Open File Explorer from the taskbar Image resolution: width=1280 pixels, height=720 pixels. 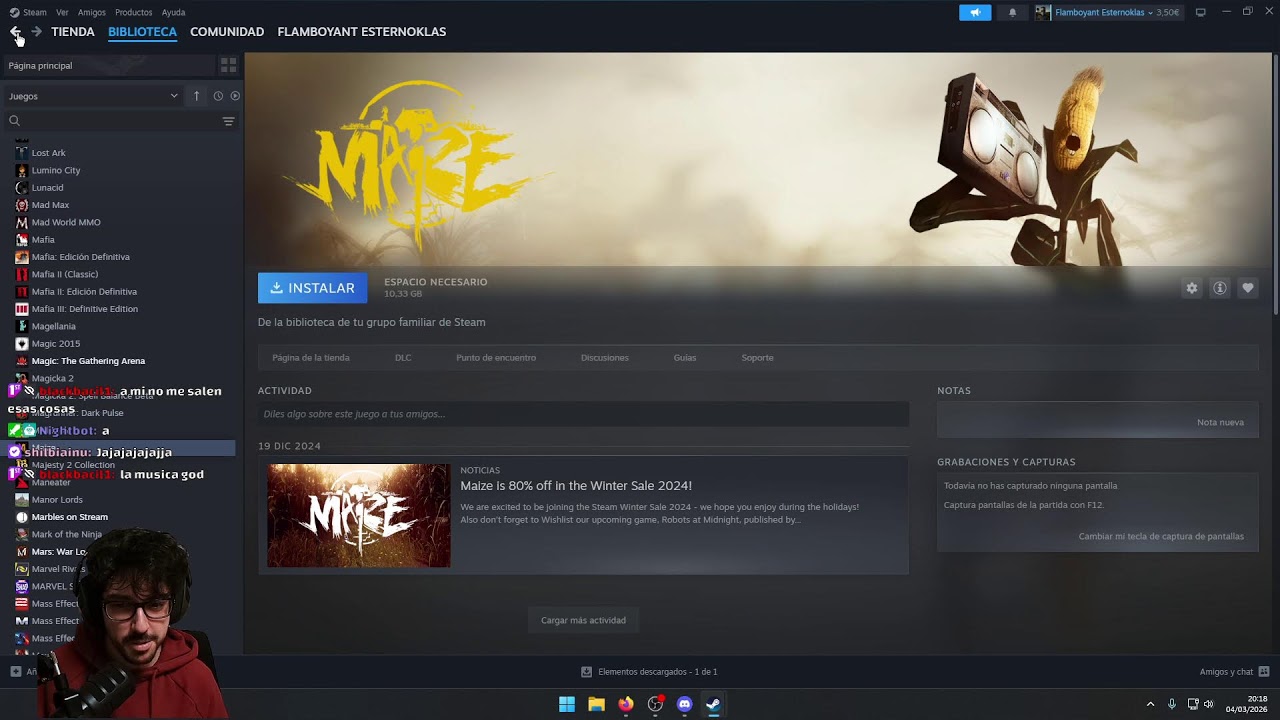(596, 704)
